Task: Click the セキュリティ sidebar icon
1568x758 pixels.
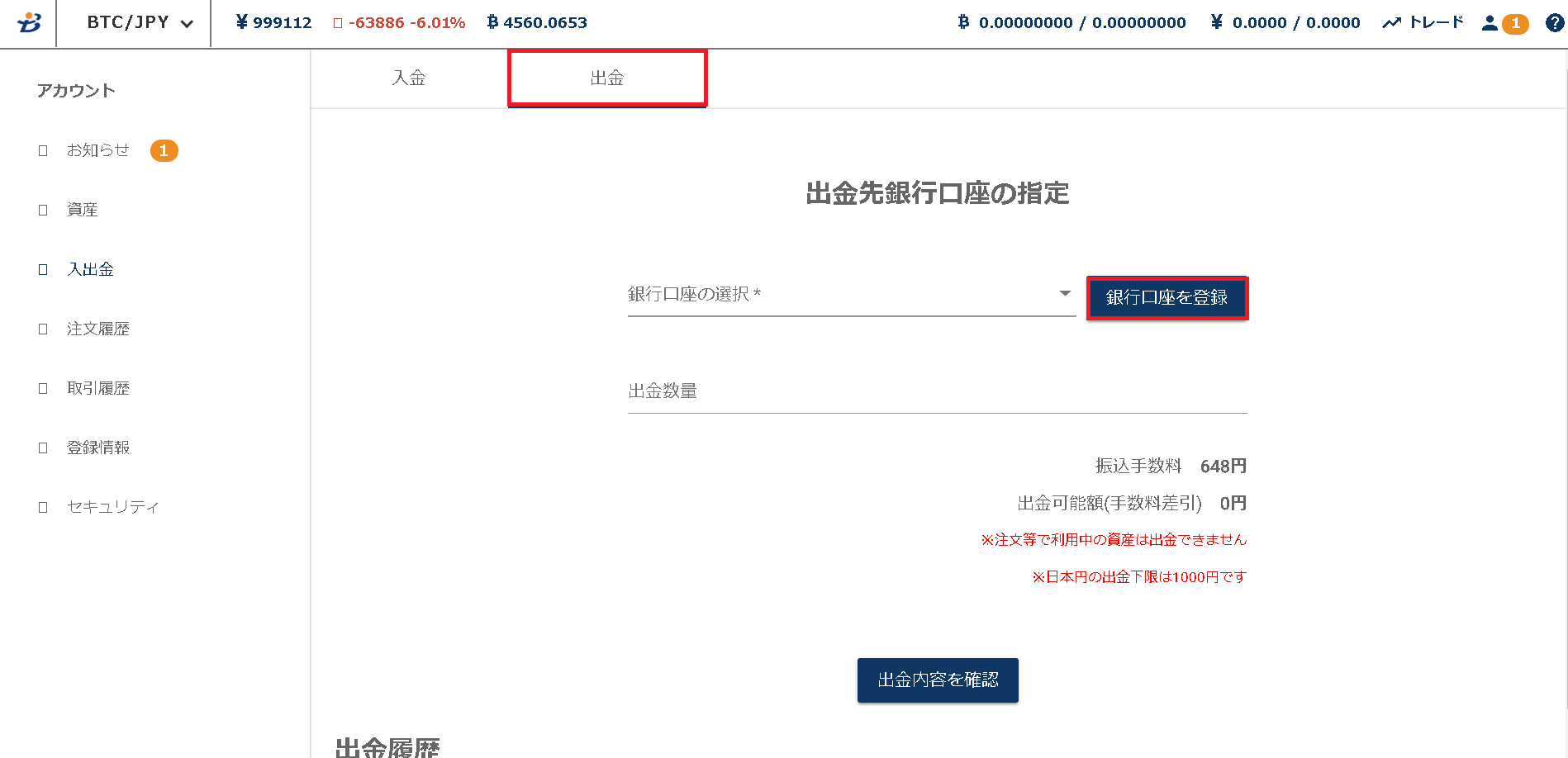Action: 43,507
